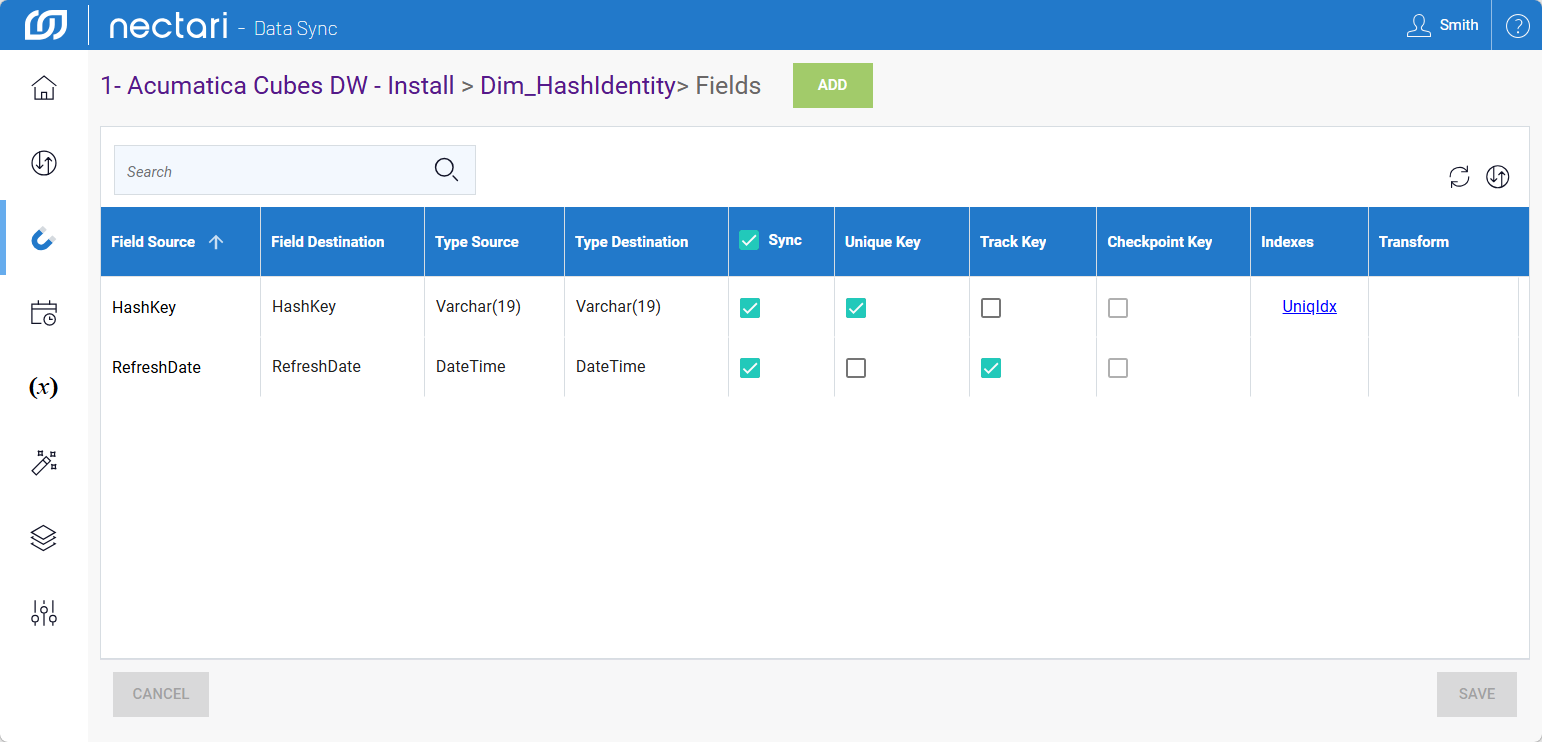Open the magic wand icon
The height and width of the screenshot is (742, 1542).
(44, 462)
